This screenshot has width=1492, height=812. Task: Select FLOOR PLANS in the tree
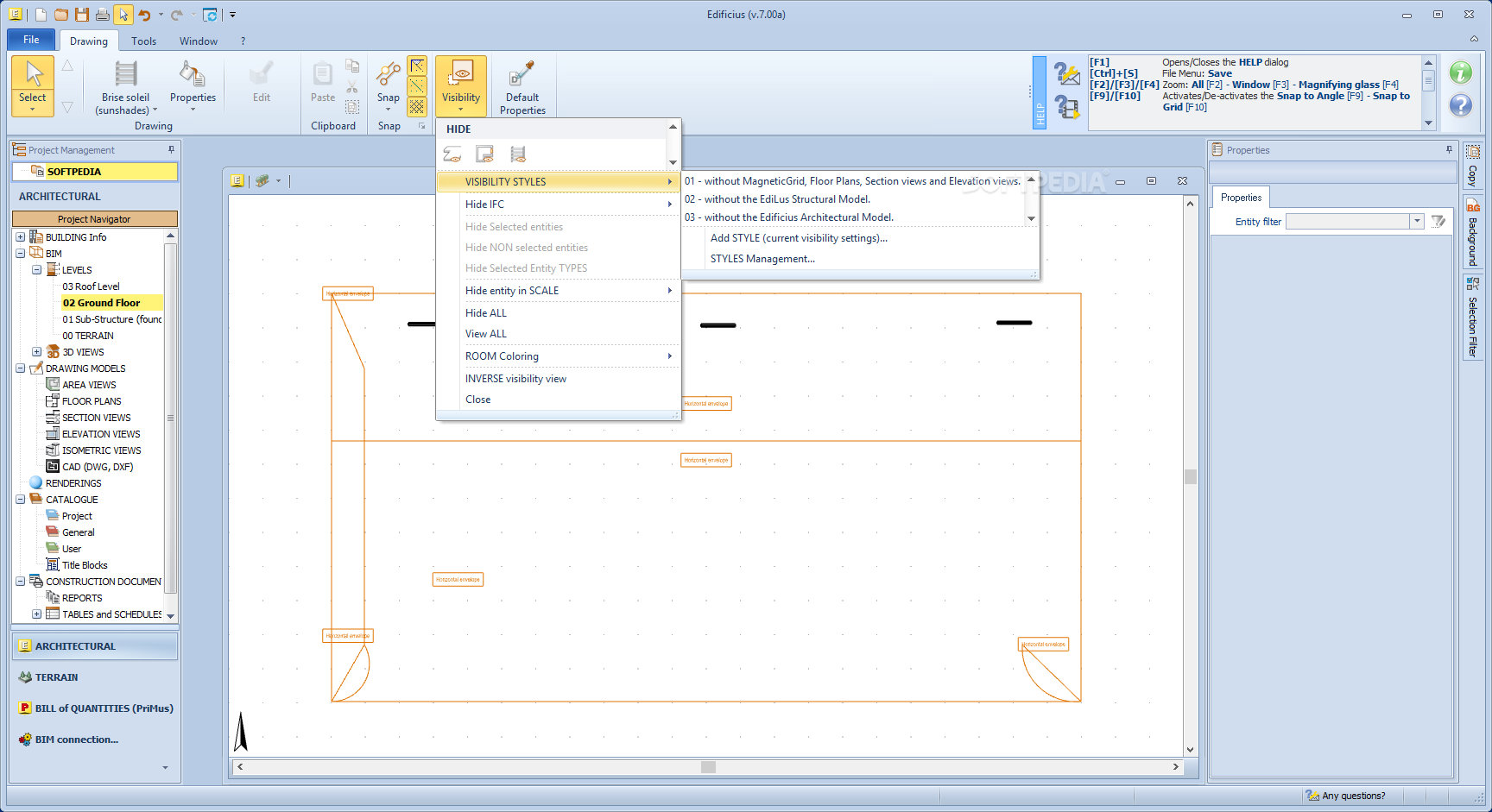92,401
